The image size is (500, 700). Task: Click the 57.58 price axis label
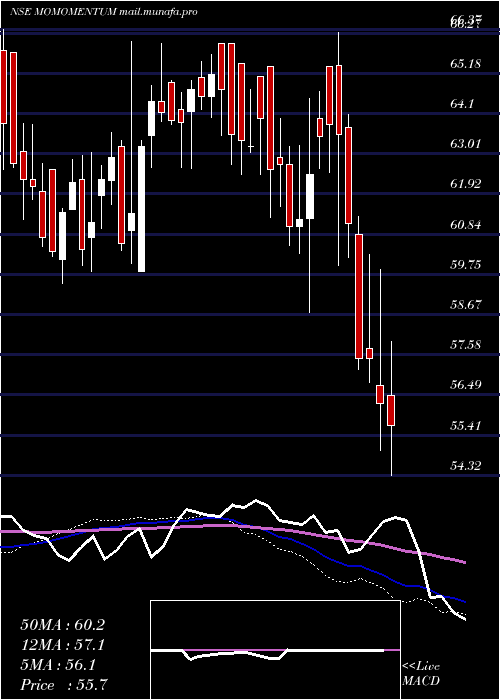tap(465, 345)
